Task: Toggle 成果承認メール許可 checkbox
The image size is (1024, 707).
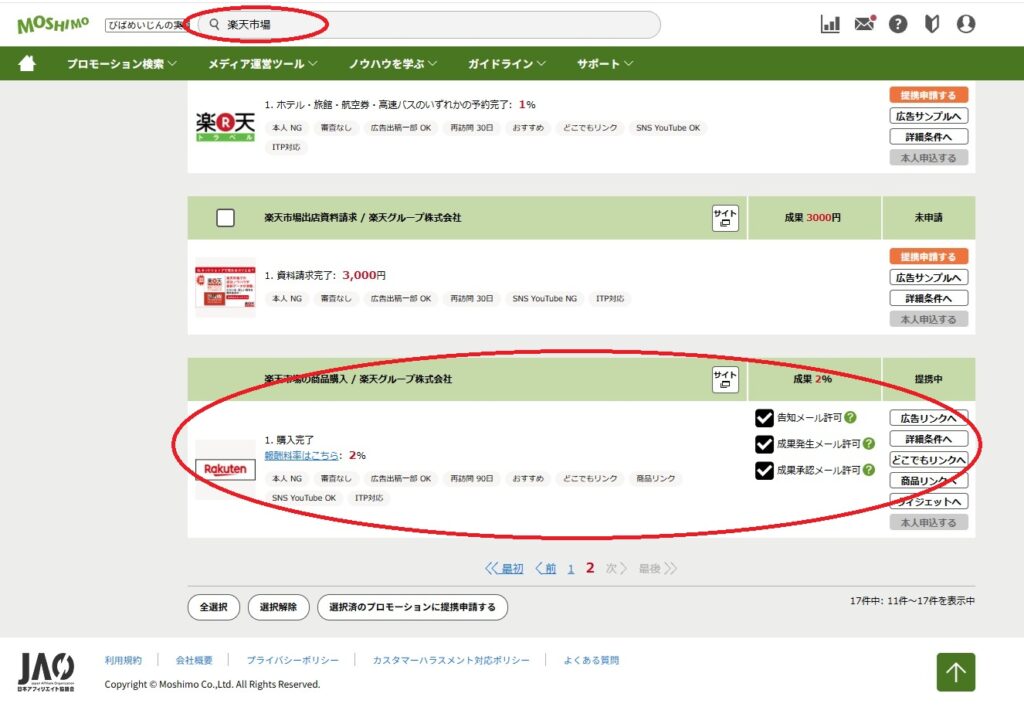Action: point(764,470)
